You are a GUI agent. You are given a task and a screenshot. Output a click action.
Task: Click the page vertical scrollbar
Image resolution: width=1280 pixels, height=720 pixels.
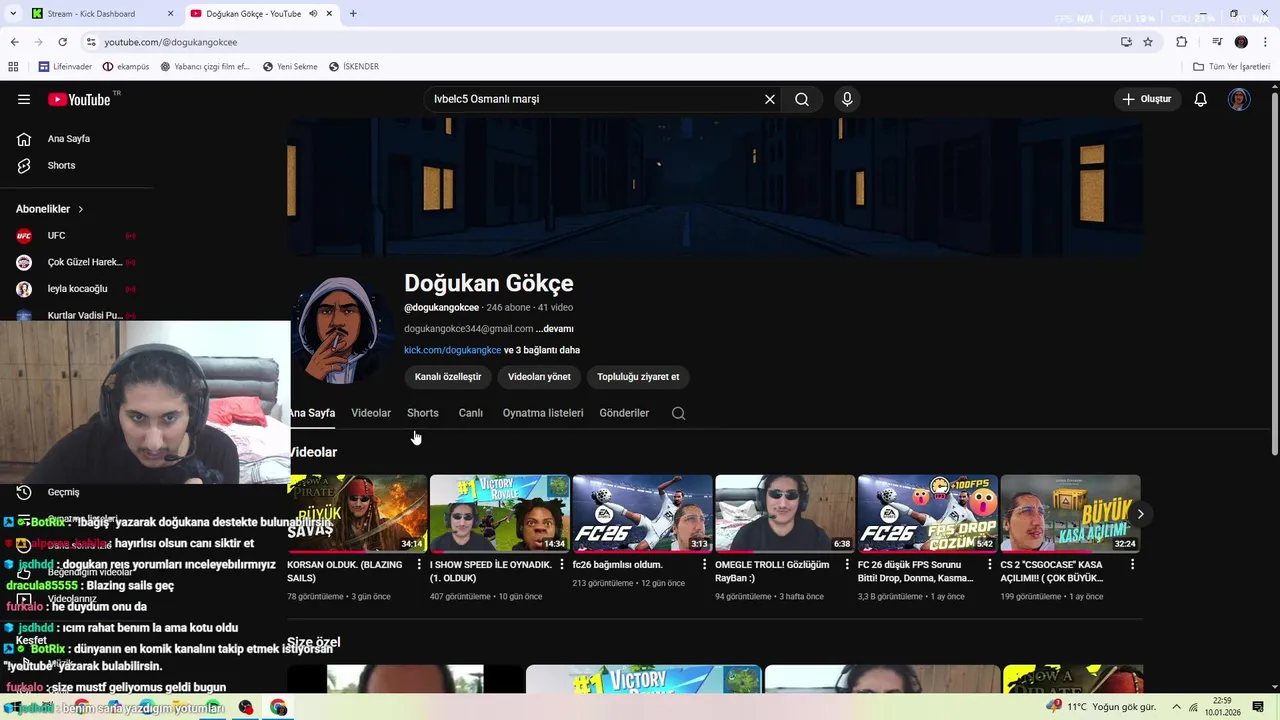point(1274,275)
